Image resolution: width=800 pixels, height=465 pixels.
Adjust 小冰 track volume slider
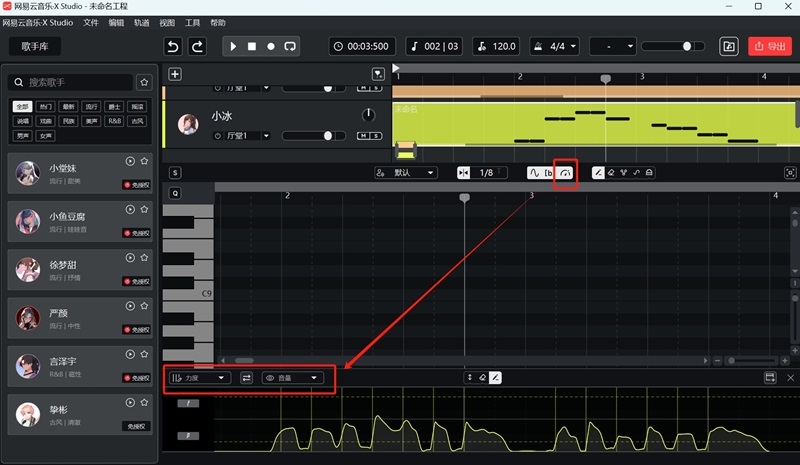[x=314, y=136]
